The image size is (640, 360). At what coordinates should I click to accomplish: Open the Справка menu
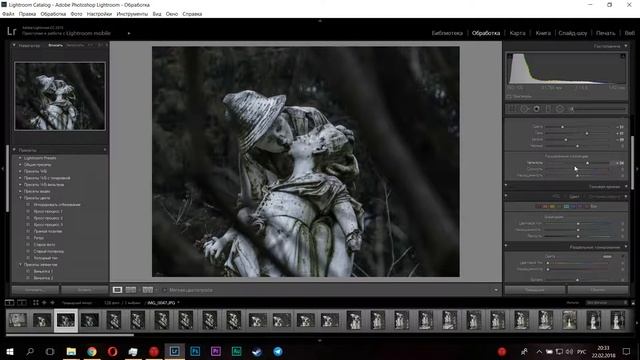tap(192, 14)
